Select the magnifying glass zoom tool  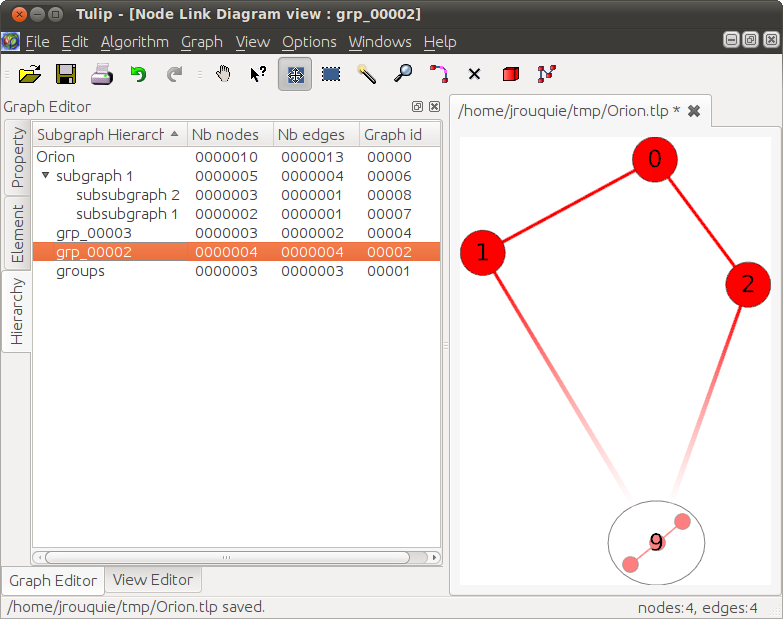[402, 74]
